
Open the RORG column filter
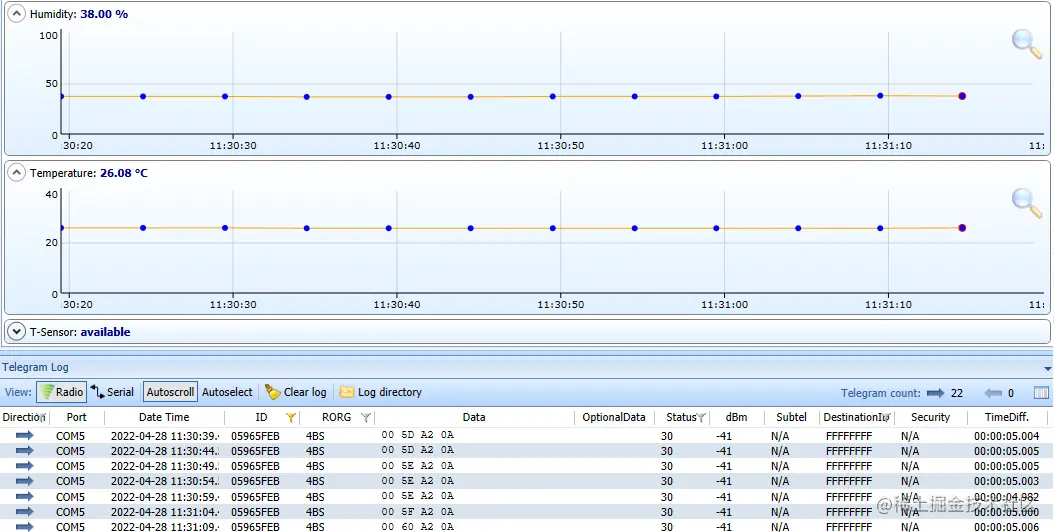tap(365, 418)
